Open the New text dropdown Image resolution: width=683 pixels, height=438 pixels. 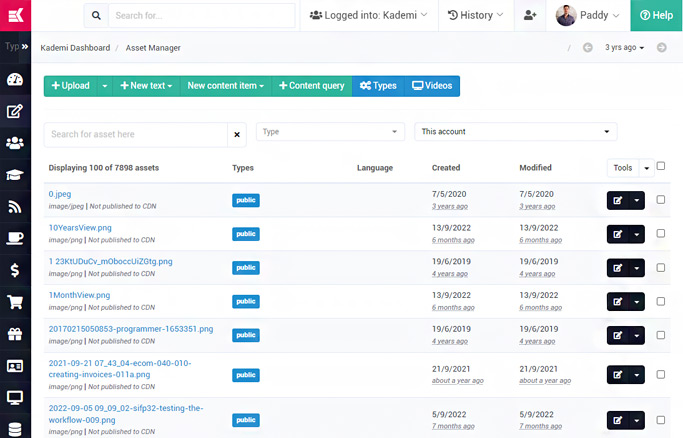coord(146,86)
